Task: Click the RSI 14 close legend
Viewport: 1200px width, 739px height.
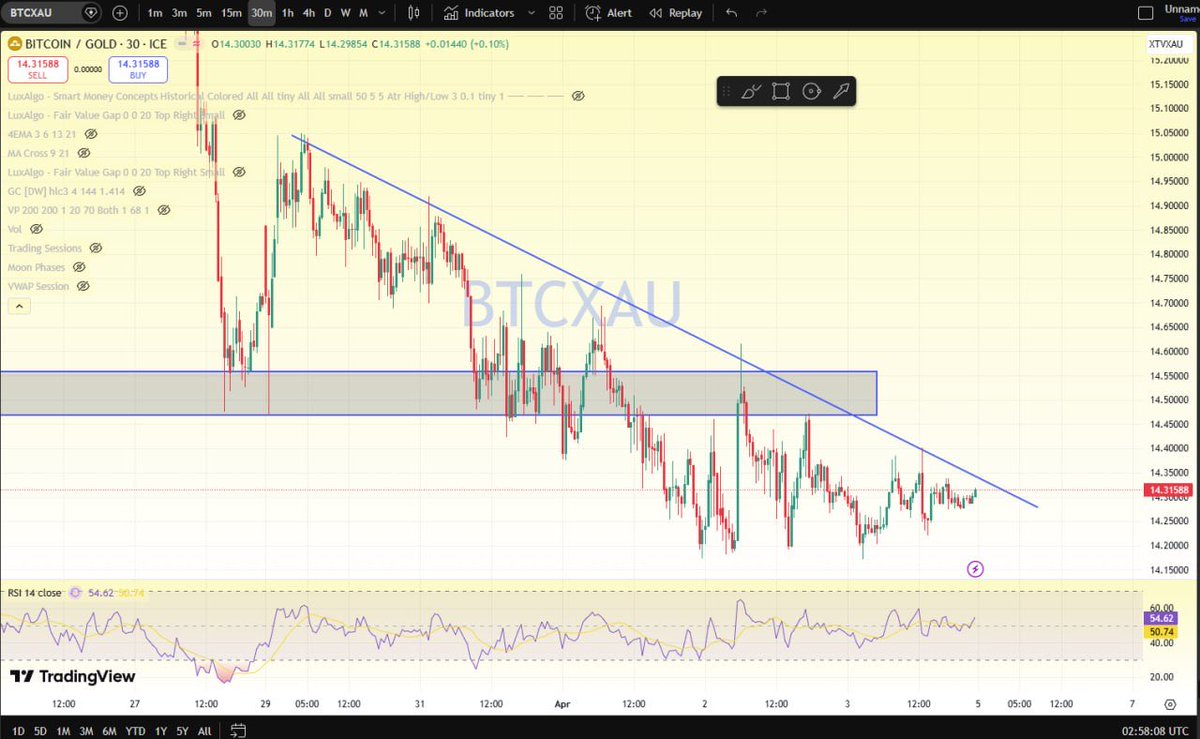Action: coord(35,593)
